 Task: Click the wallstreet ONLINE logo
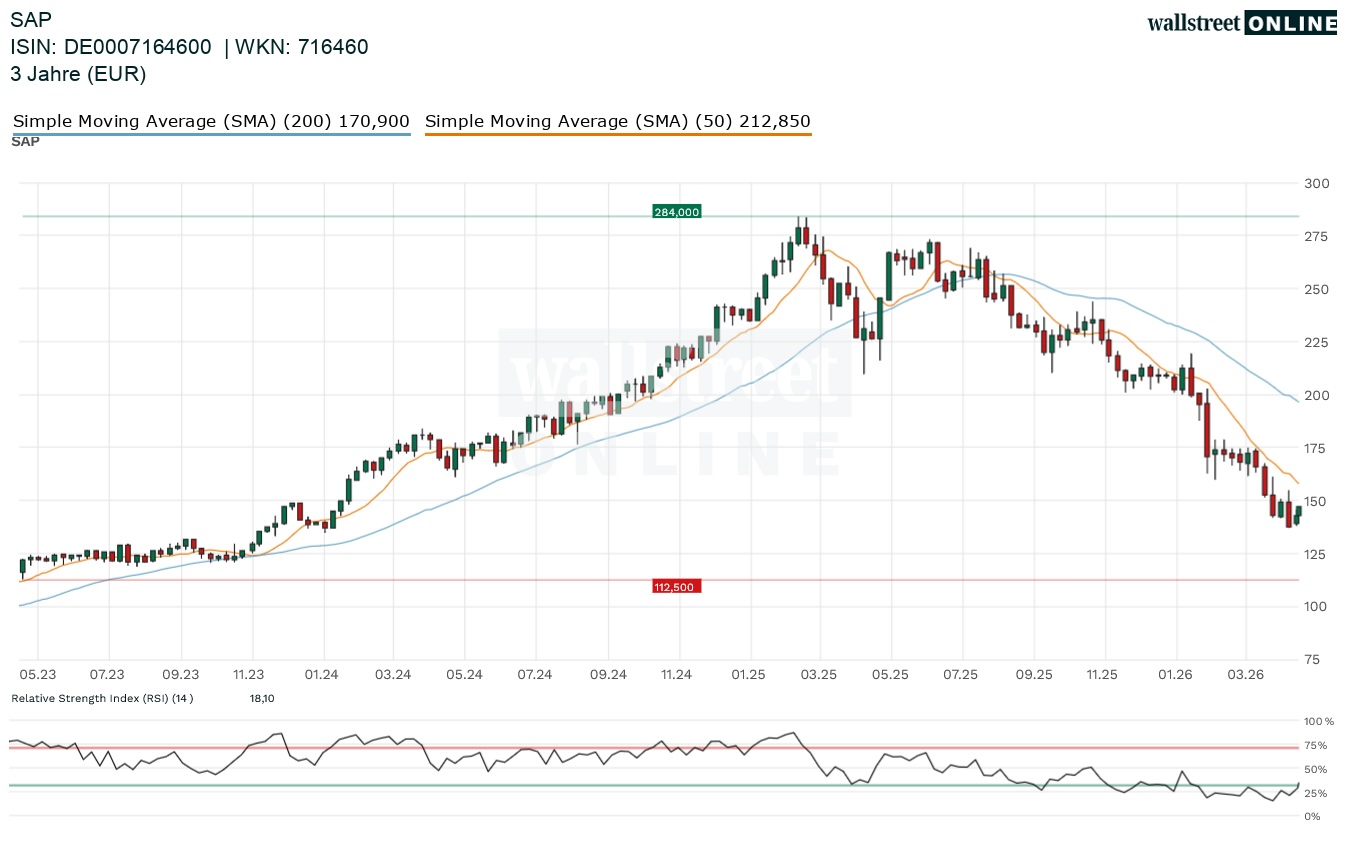click(x=1241, y=23)
